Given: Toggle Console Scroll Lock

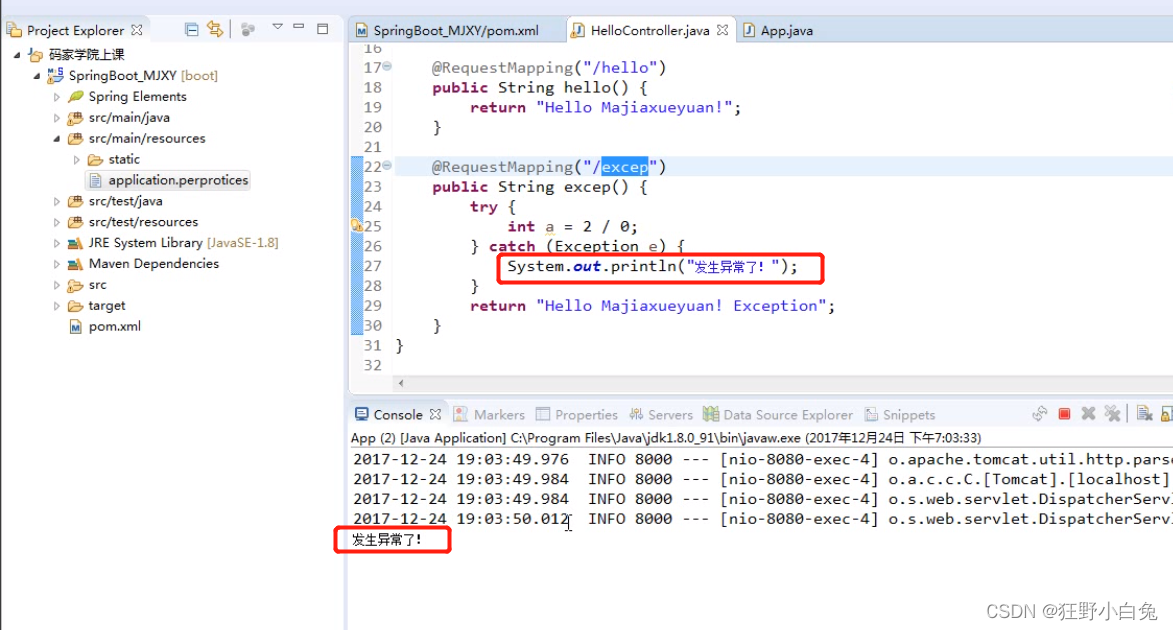Looking at the screenshot, I should 1166,414.
